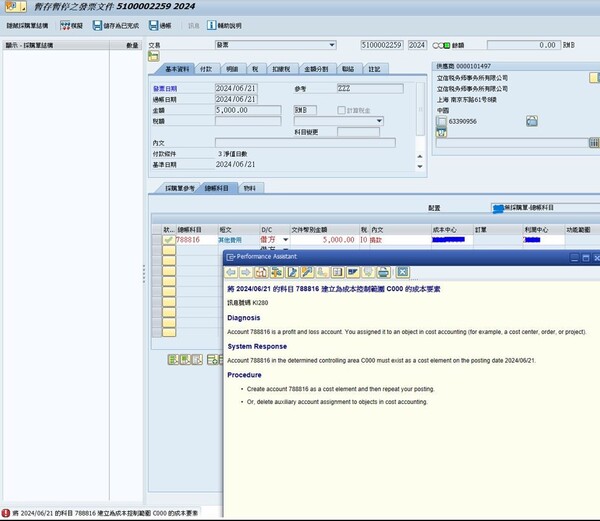This screenshot has height=521, width=600.
Task: Switch to the 付款 tab
Action: tap(205, 69)
